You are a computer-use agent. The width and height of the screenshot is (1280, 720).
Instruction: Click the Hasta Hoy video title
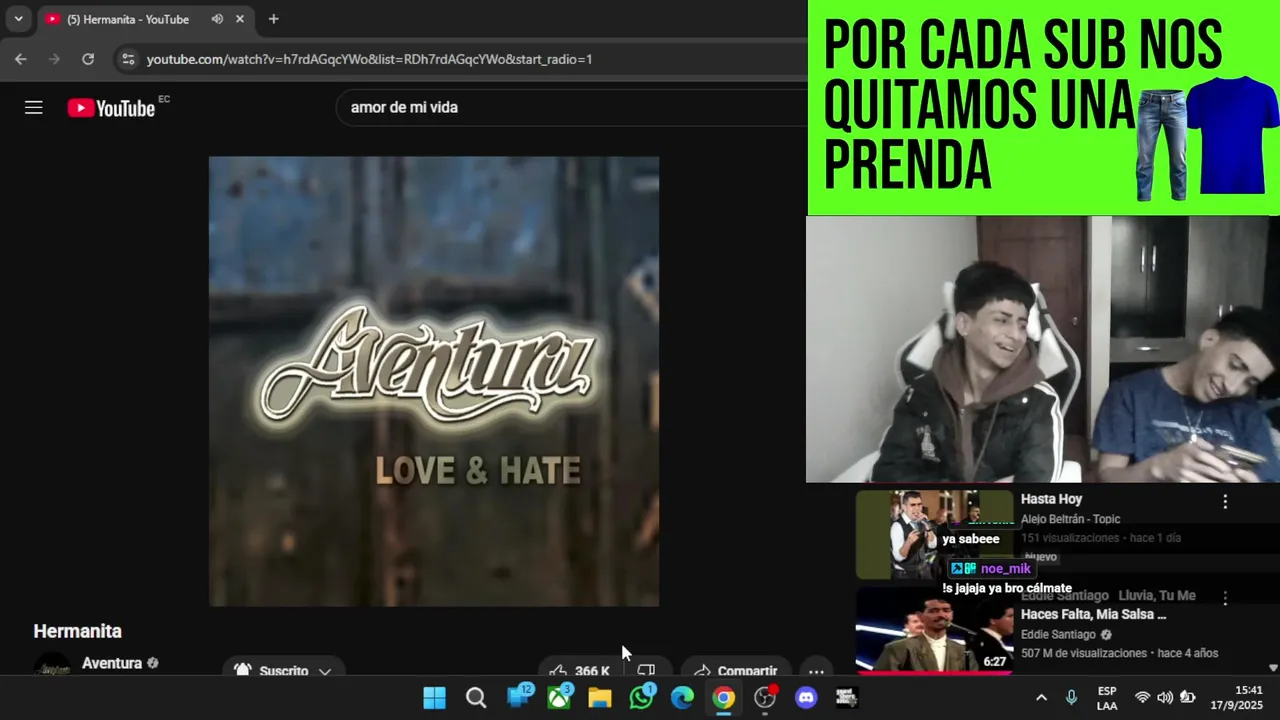pos(1051,499)
